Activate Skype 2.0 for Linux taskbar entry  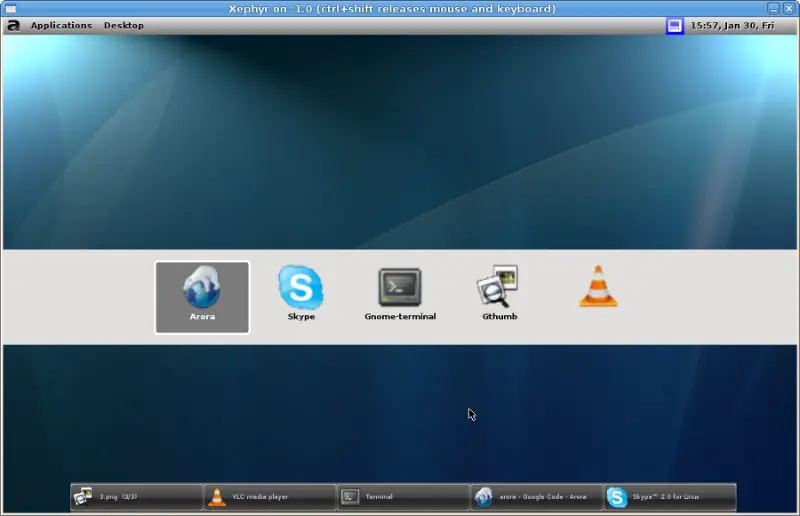coord(669,497)
